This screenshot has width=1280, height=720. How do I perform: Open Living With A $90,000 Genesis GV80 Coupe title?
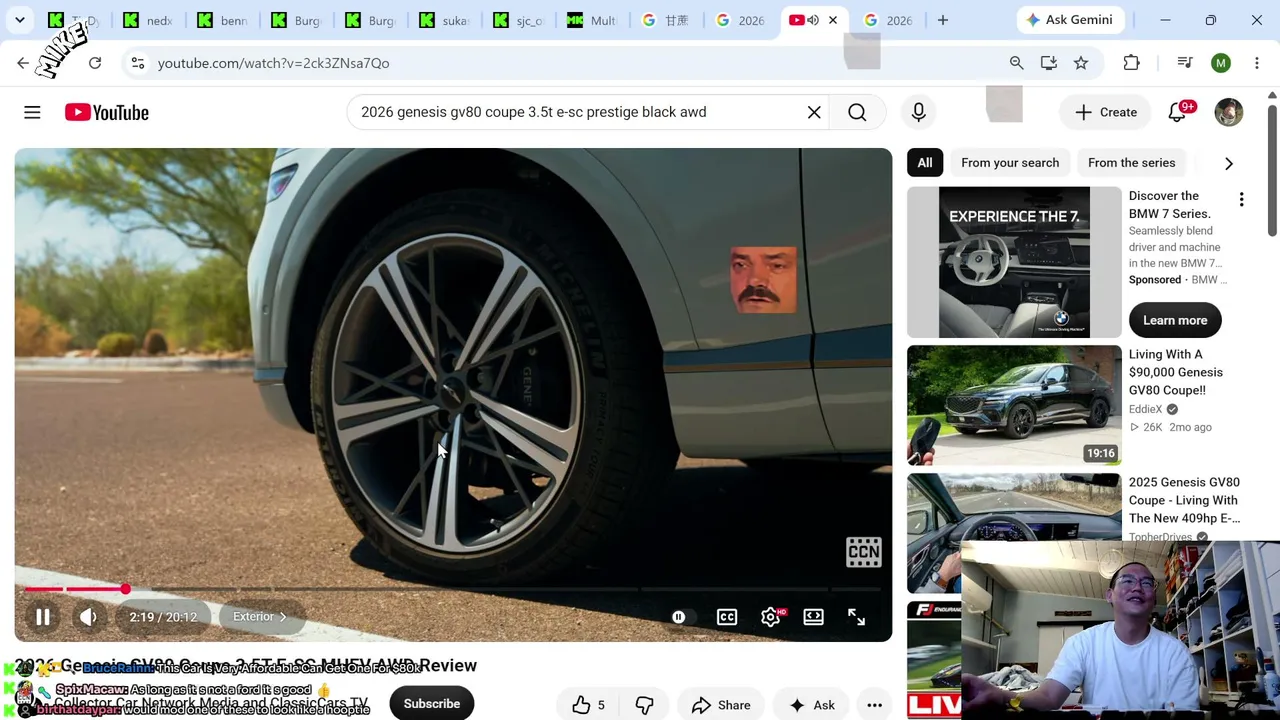pyautogui.click(x=1176, y=372)
